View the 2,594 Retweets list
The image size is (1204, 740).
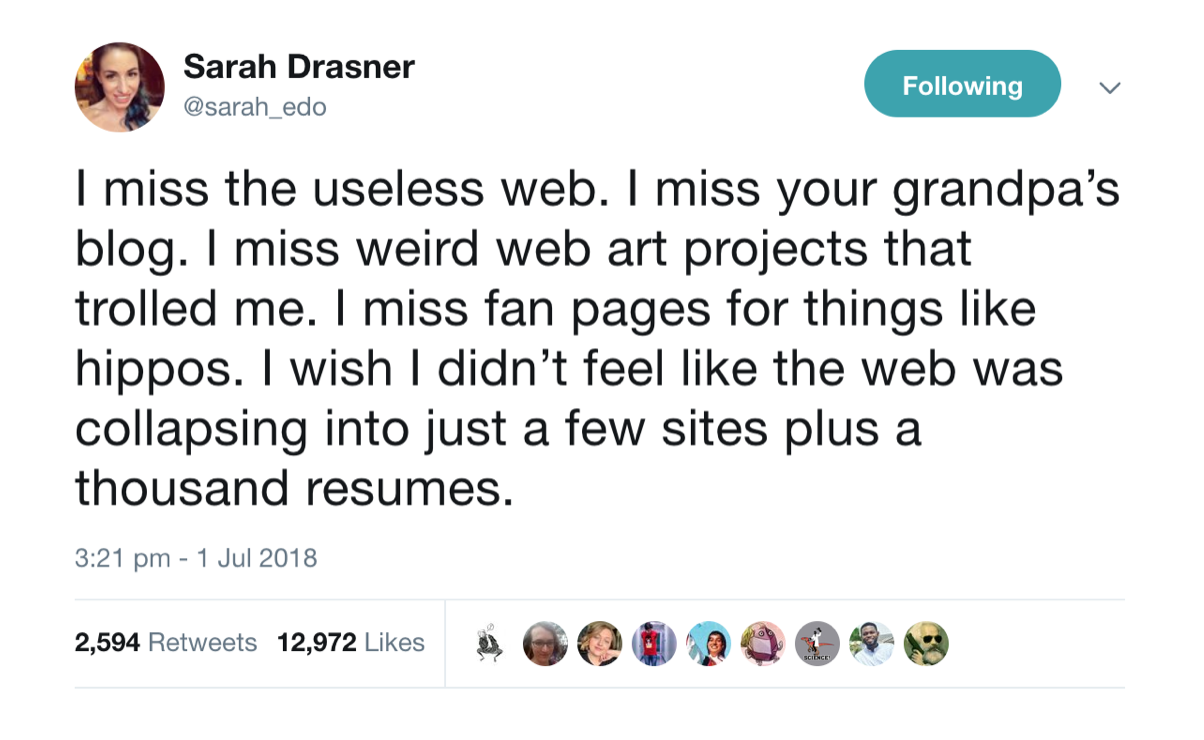[166, 642]
